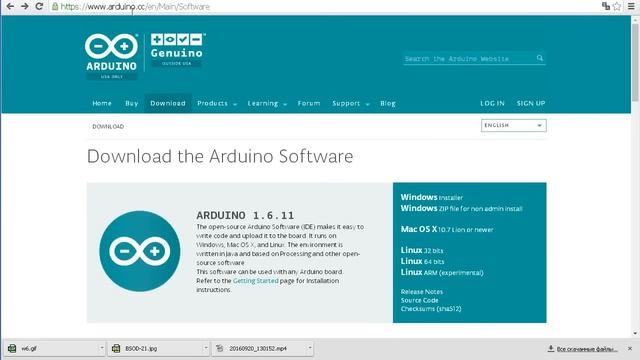640x360 pixels.
Task: Download Linux ARM experimental
Action: [x=442, y=272]
